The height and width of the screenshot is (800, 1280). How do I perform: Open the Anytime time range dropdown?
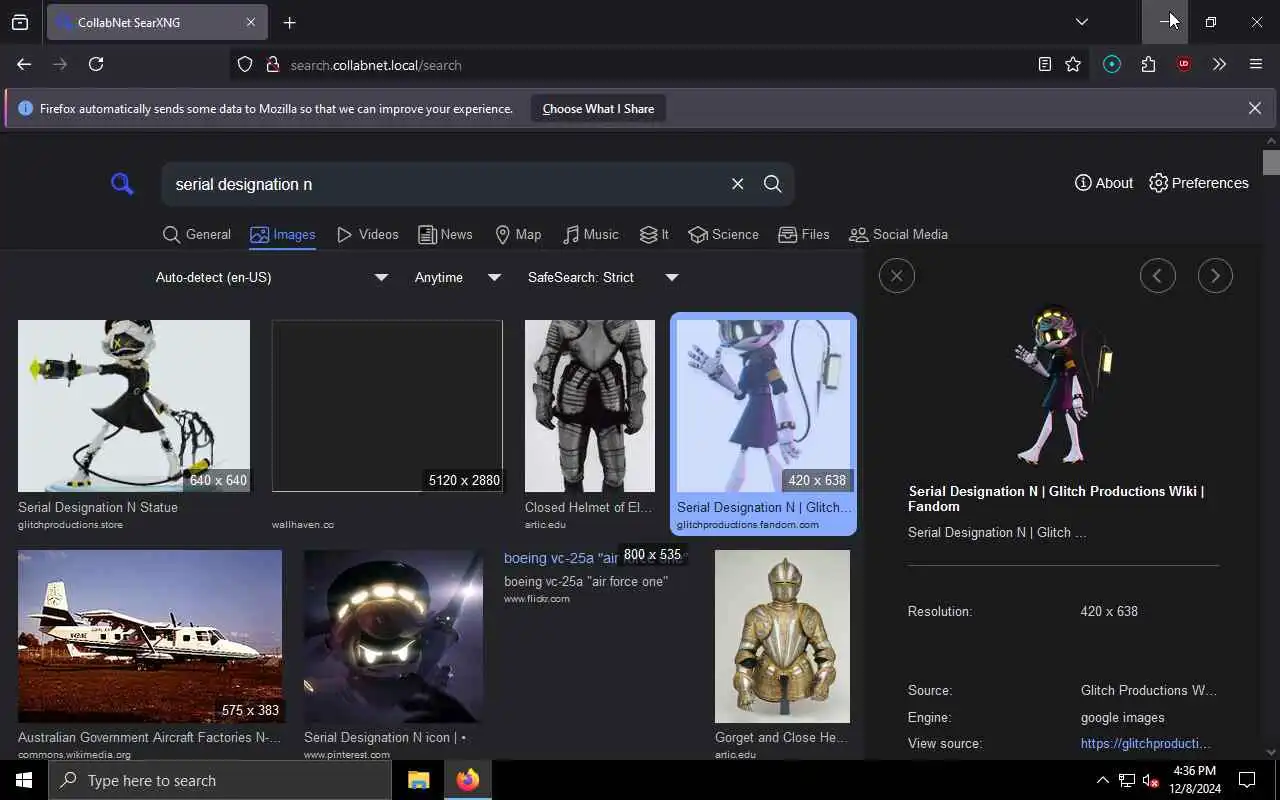click(x=458, y=277)
